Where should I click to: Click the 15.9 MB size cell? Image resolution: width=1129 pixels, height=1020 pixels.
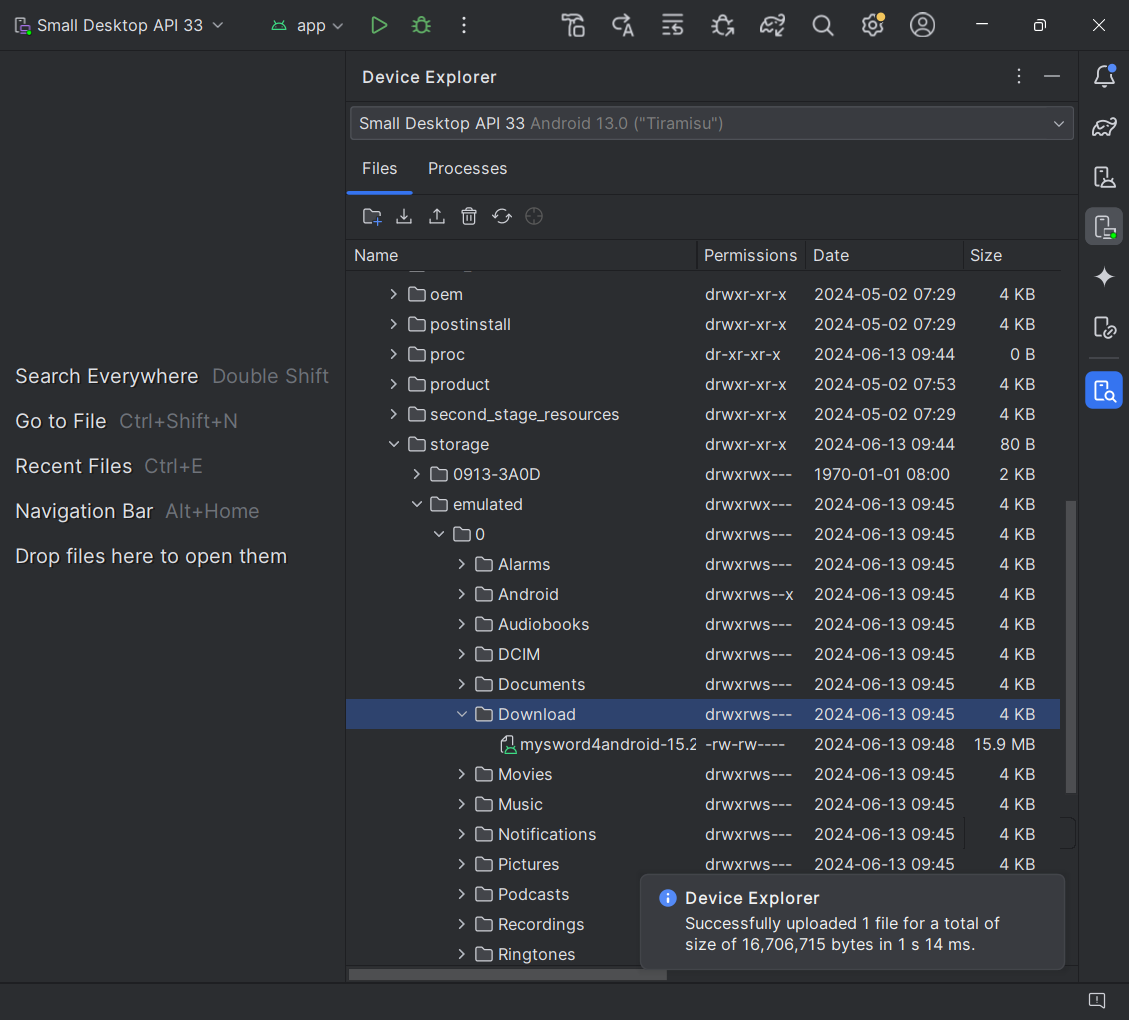pyautogui.click(x=1004, y=744)
